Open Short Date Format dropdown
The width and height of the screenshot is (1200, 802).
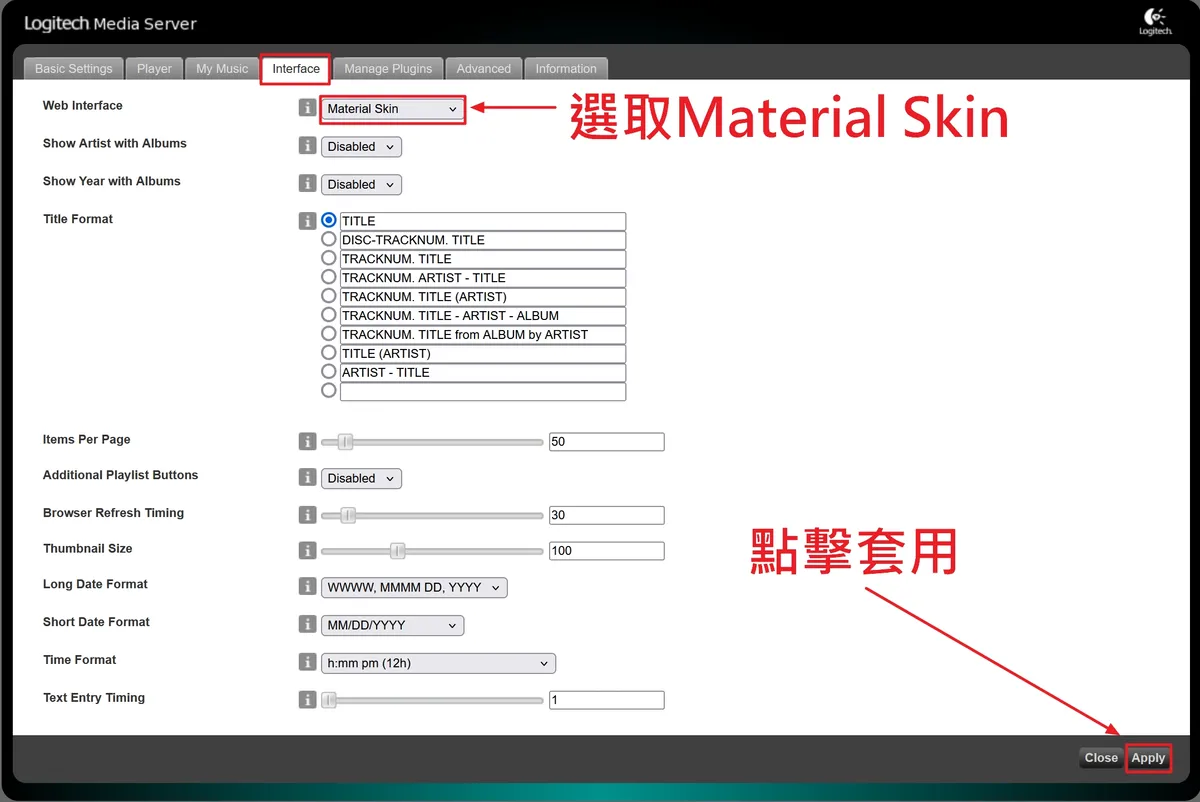click(393, 625)
